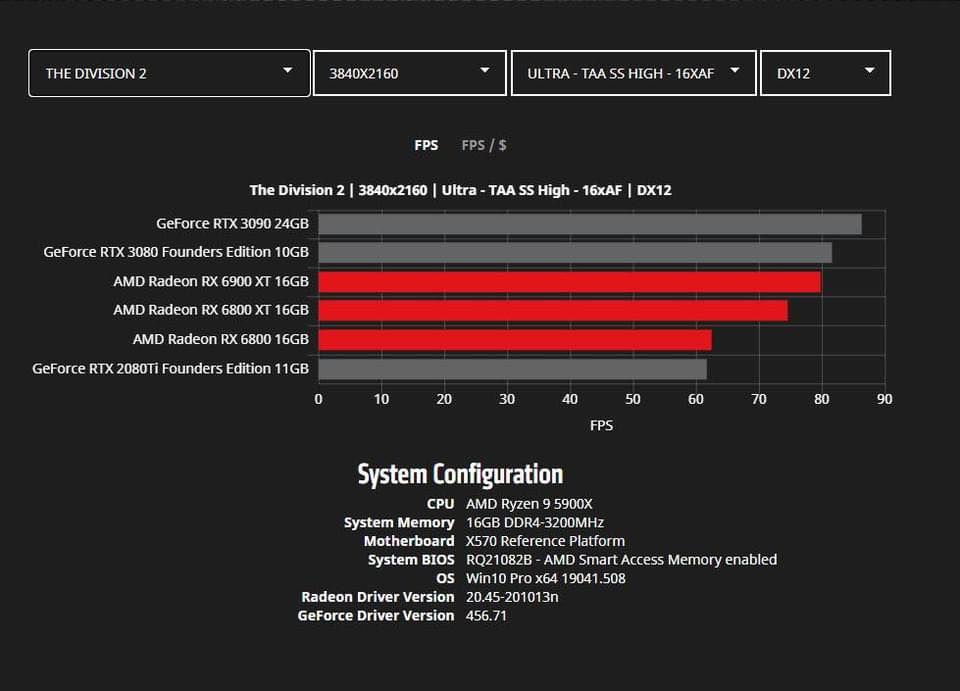Screen dimensions: 960x691
Task: Switch to the FPS tab
Action: click(x=426, y=145)
